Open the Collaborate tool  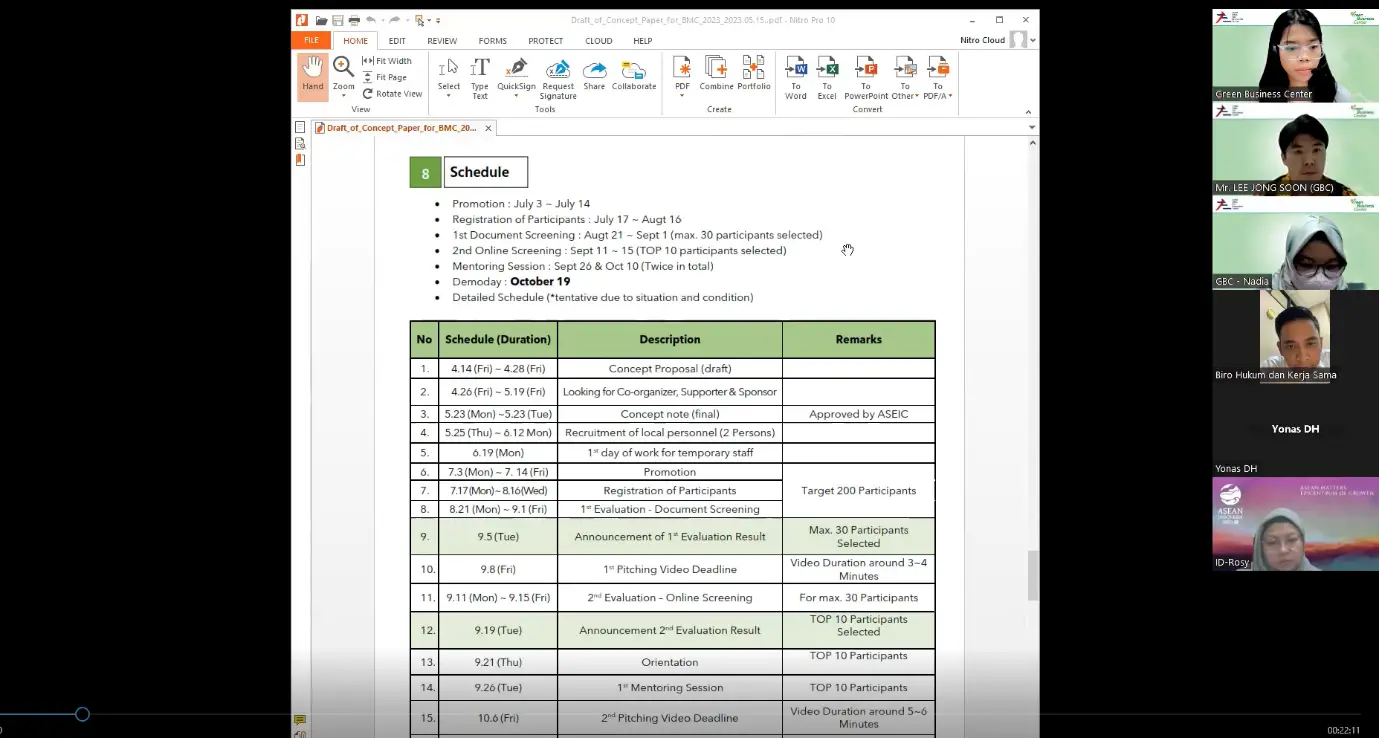(x=634, y=75)
